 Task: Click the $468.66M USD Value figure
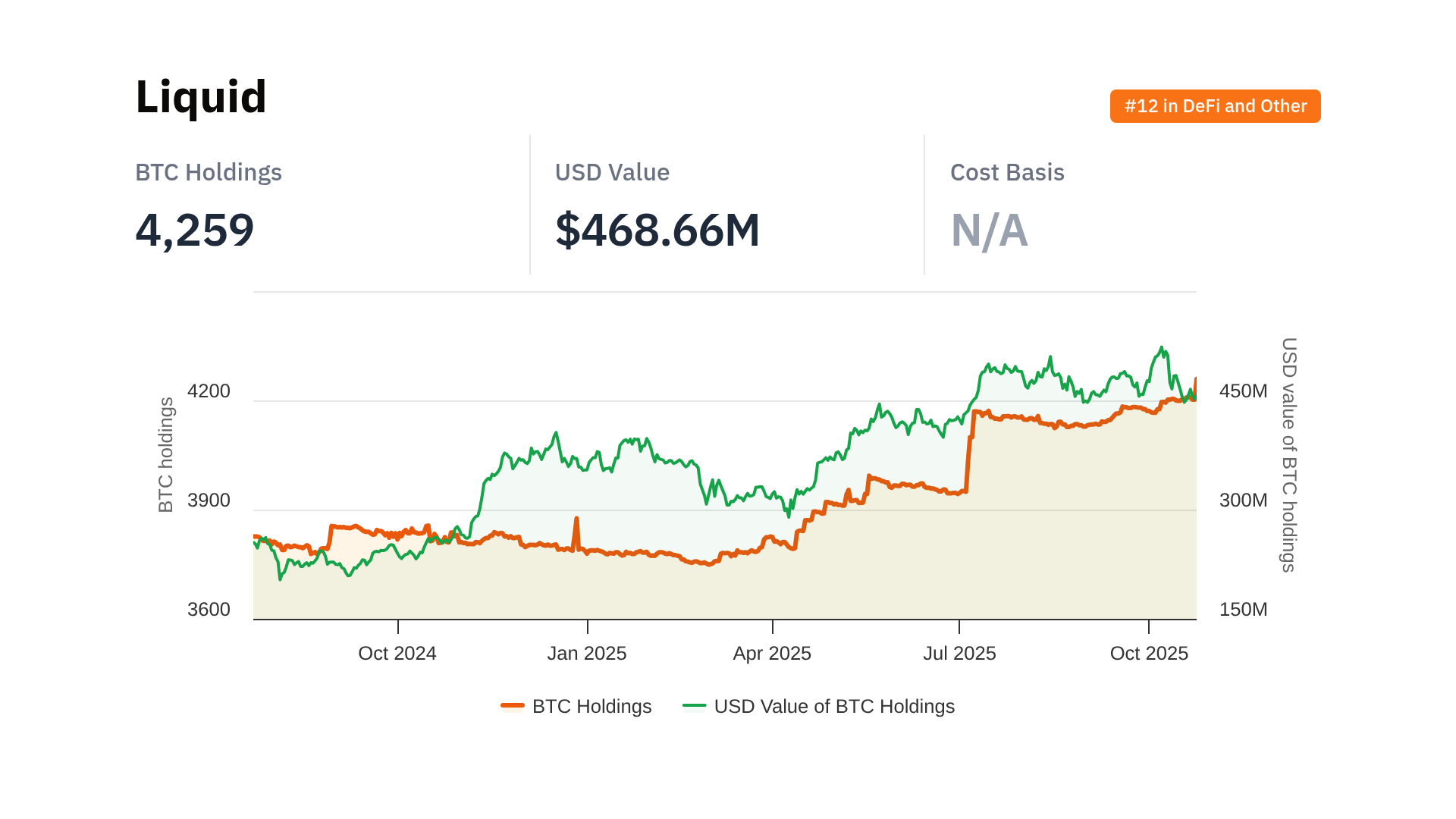point(657,230)
